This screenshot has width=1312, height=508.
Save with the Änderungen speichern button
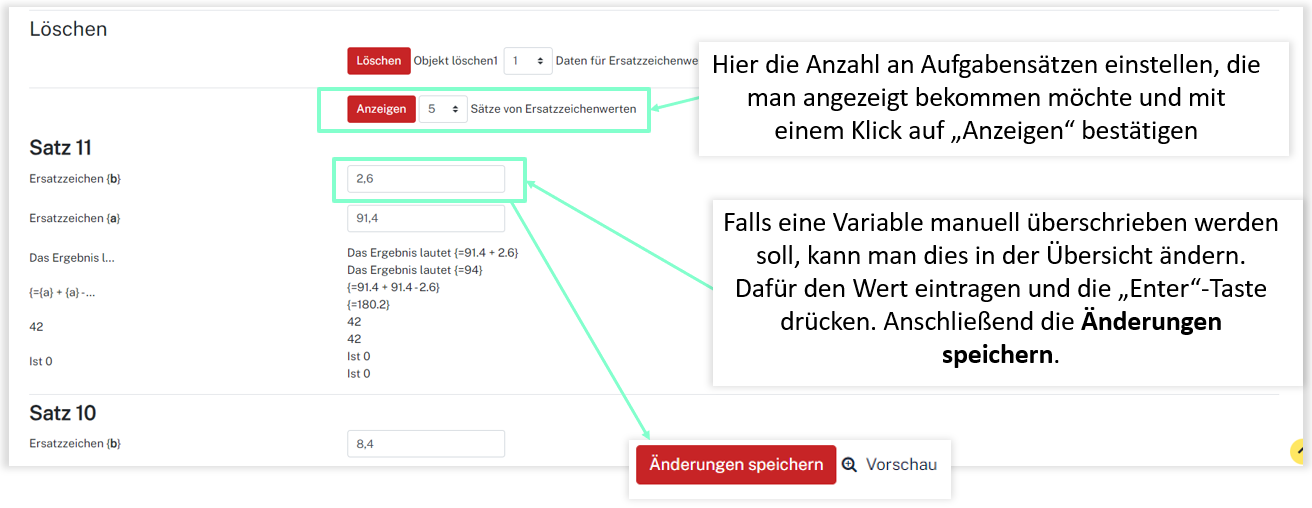tap(736, 465)
